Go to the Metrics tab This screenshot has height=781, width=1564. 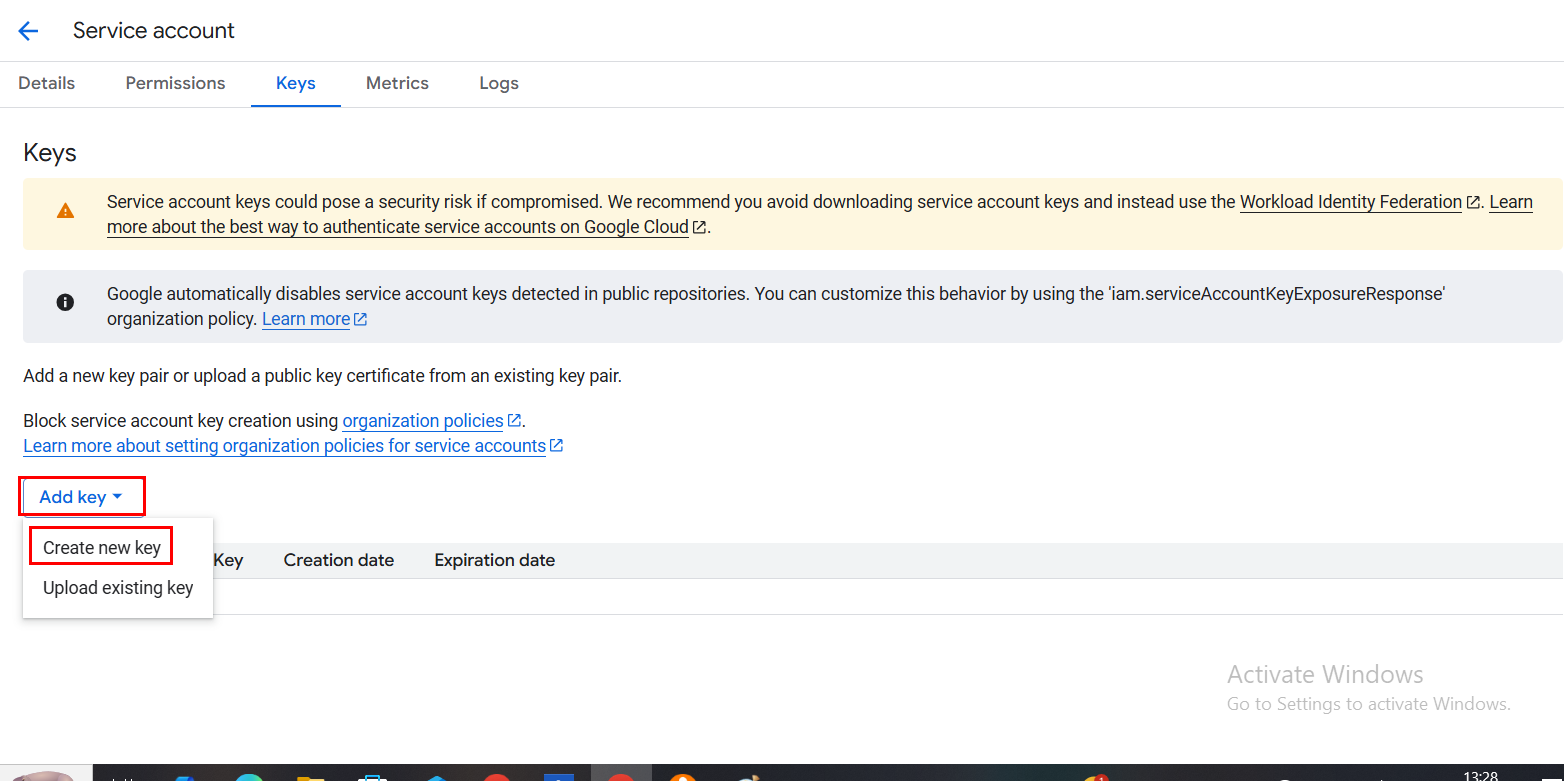pyautogui.click(x=397, y=83)
